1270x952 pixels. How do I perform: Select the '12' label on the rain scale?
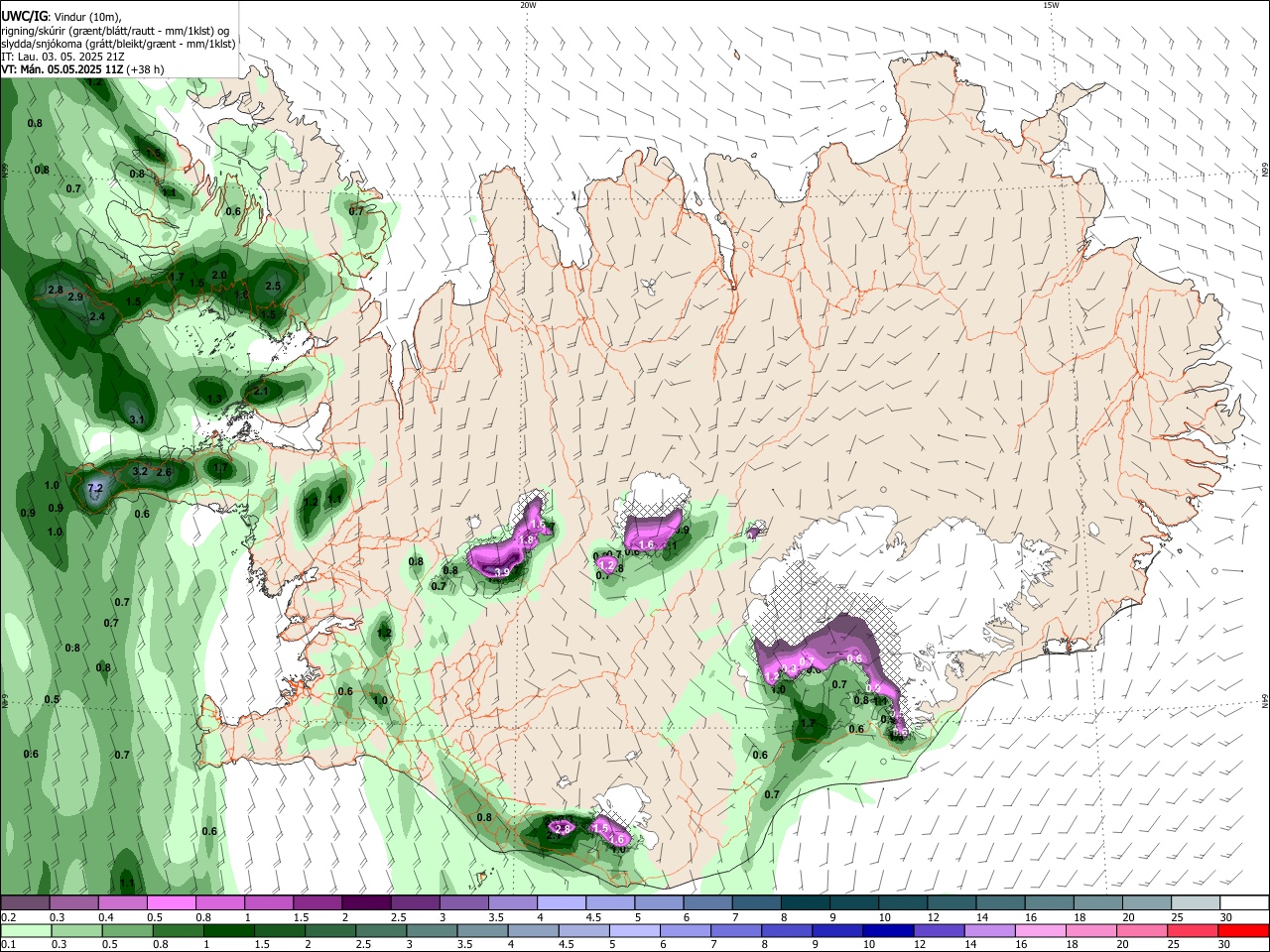click(x=920, y=945)
